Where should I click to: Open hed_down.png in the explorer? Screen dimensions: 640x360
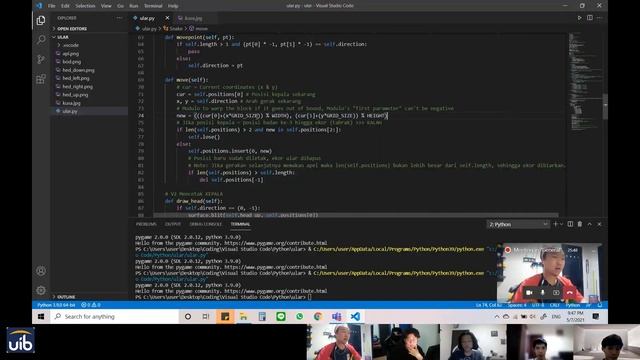(x=78, y=70)
